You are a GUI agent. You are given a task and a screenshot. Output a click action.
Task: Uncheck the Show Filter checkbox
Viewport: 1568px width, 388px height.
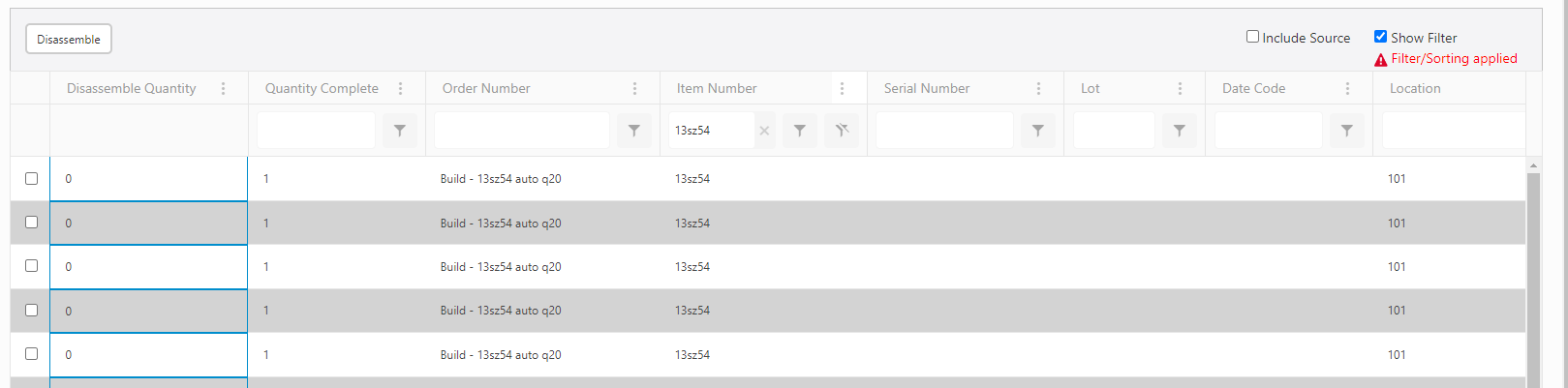pos(1381,37)
